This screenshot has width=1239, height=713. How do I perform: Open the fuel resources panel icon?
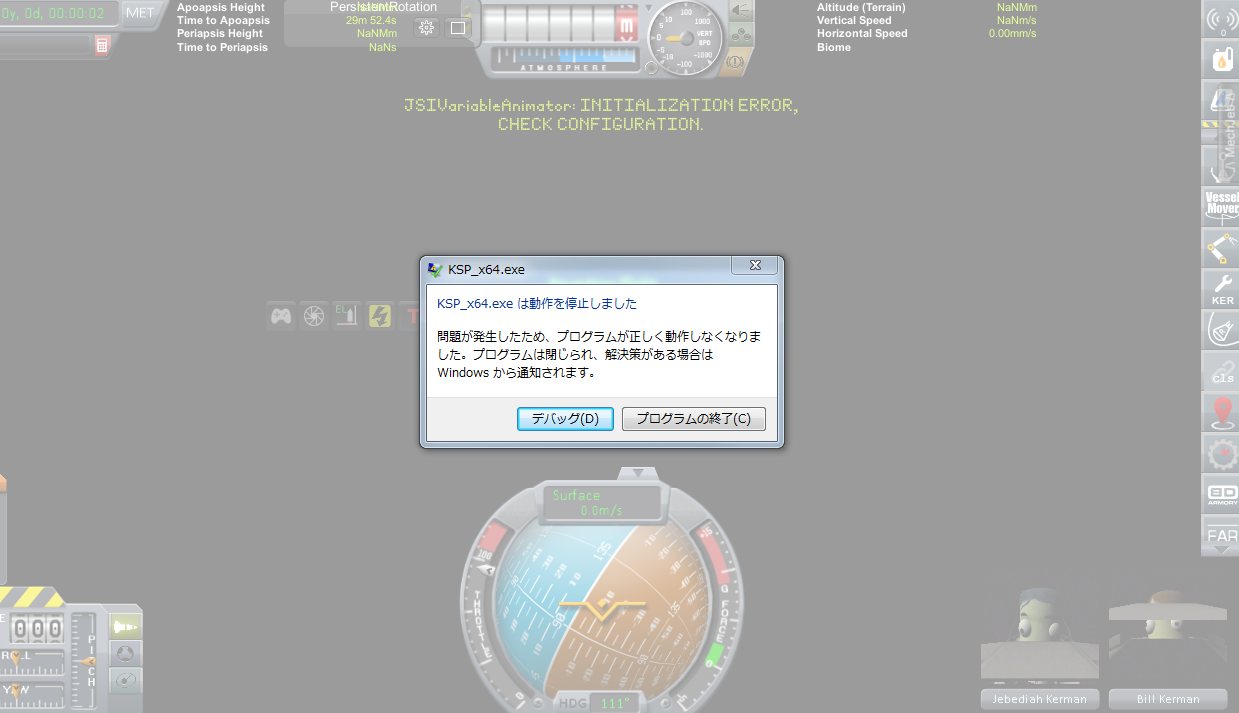coord(1220,59)
